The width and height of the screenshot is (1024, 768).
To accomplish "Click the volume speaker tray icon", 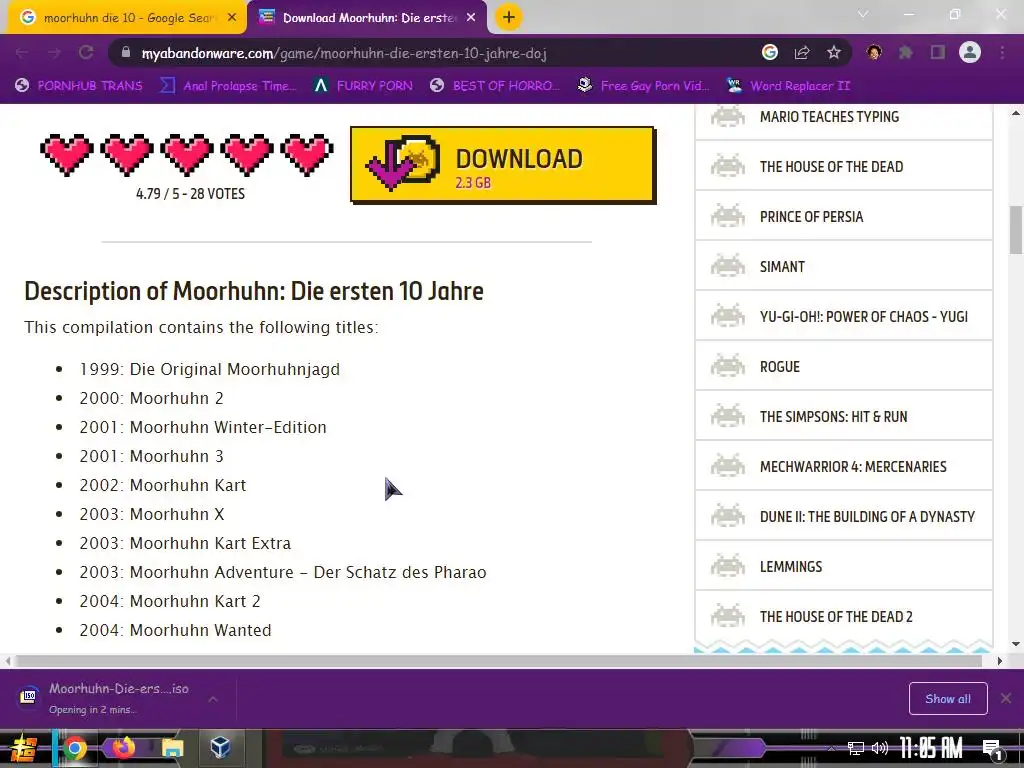I will [880, 748].
